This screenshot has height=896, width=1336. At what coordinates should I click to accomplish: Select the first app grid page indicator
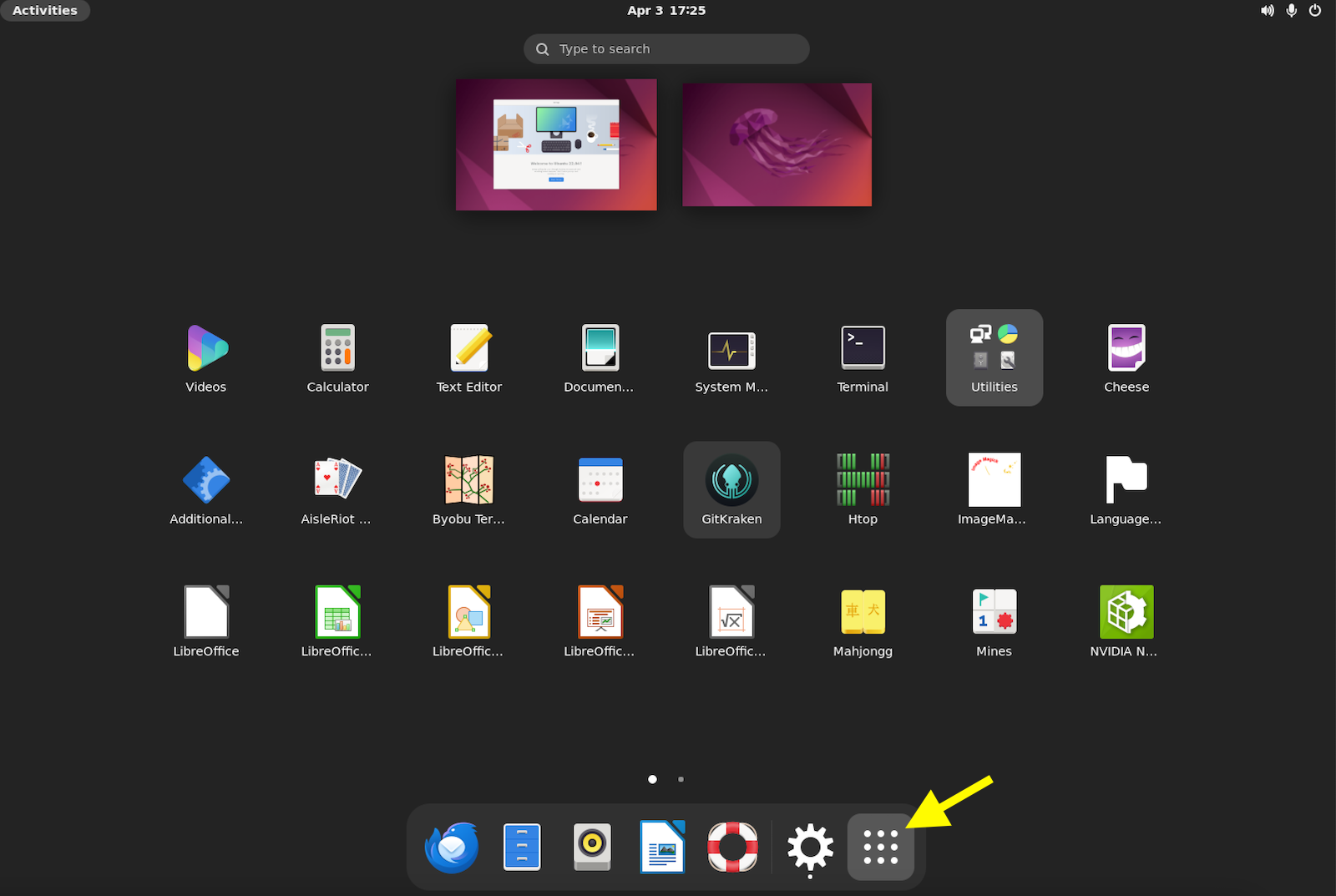[x=652, y=779]
